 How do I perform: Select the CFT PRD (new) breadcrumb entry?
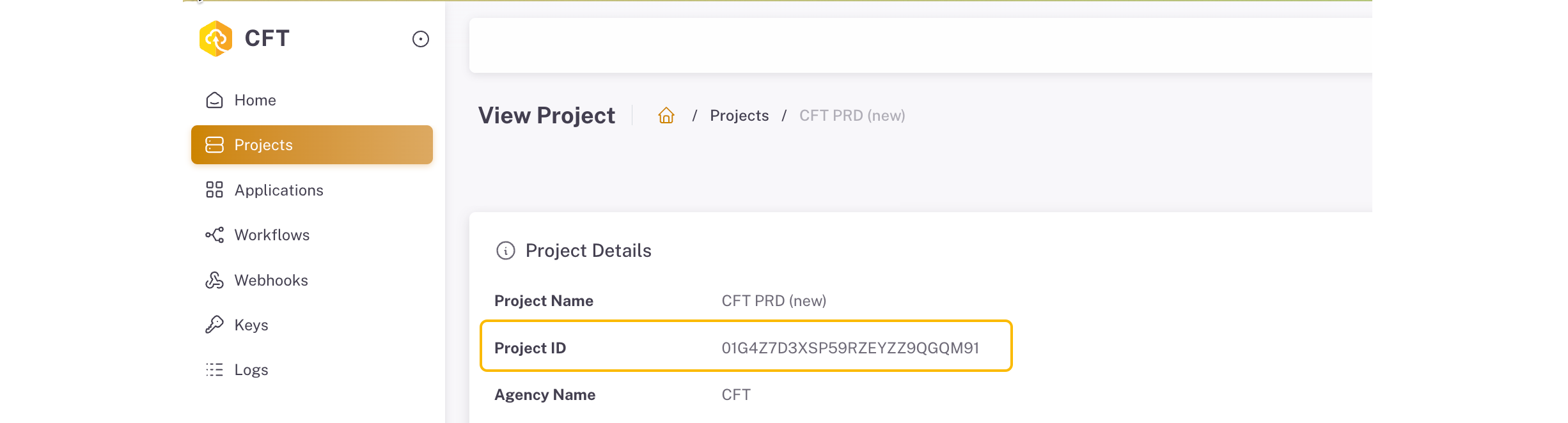(x=852, y=116)
